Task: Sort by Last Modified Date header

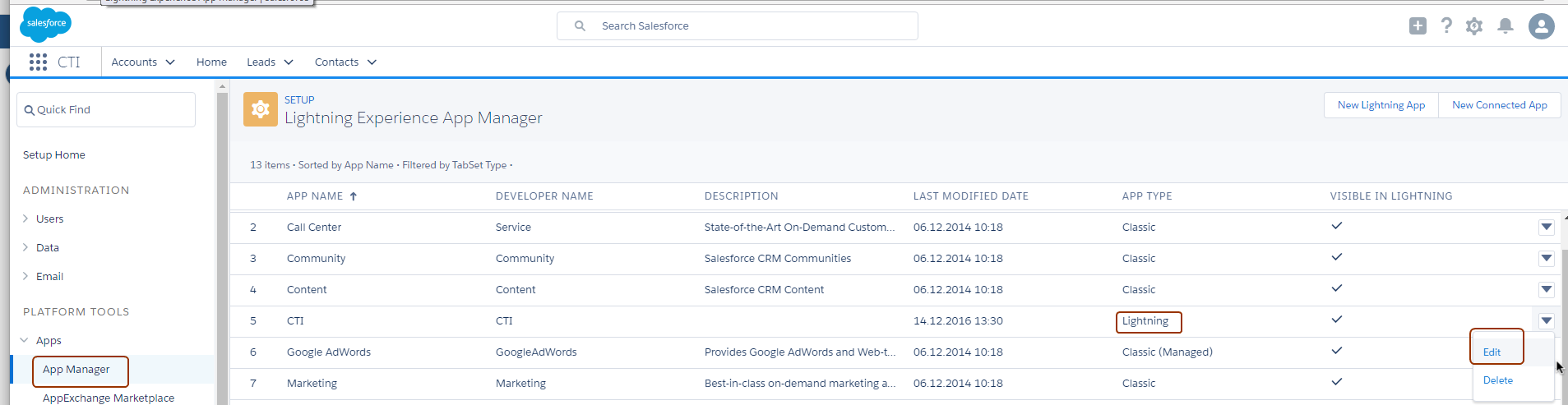Action: 970,196
